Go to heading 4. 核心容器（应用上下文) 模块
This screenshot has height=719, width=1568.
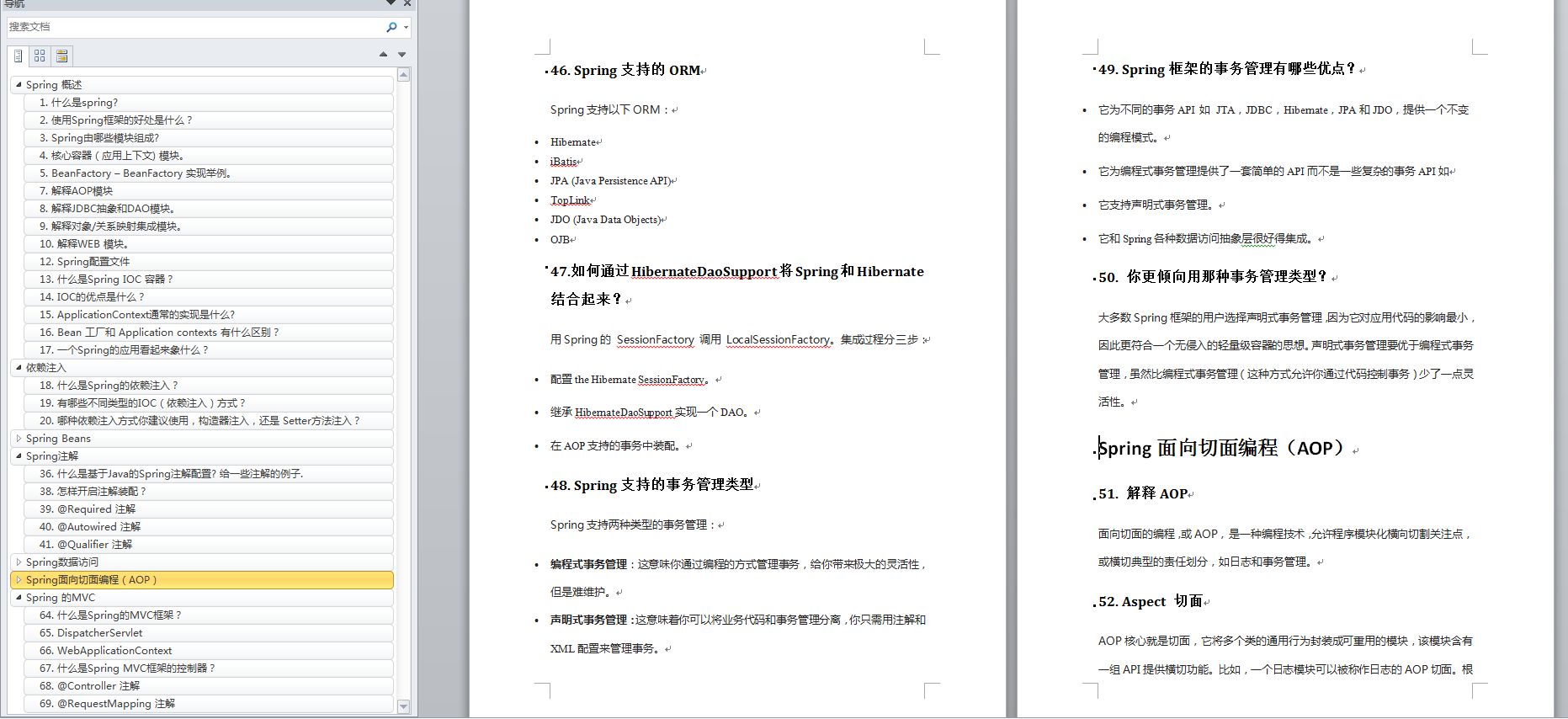tap(208, 156)
